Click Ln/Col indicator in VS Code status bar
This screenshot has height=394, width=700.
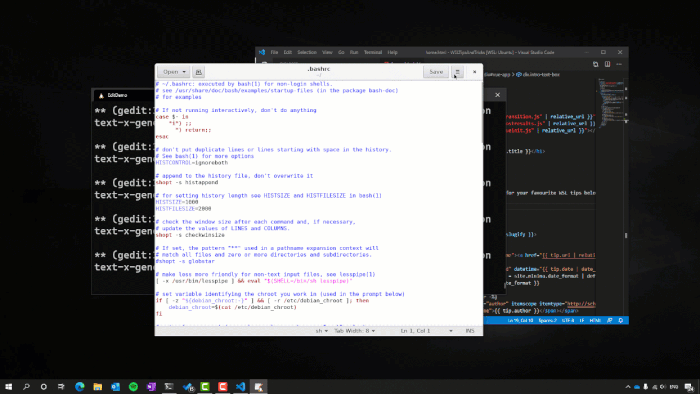point(520,320)
